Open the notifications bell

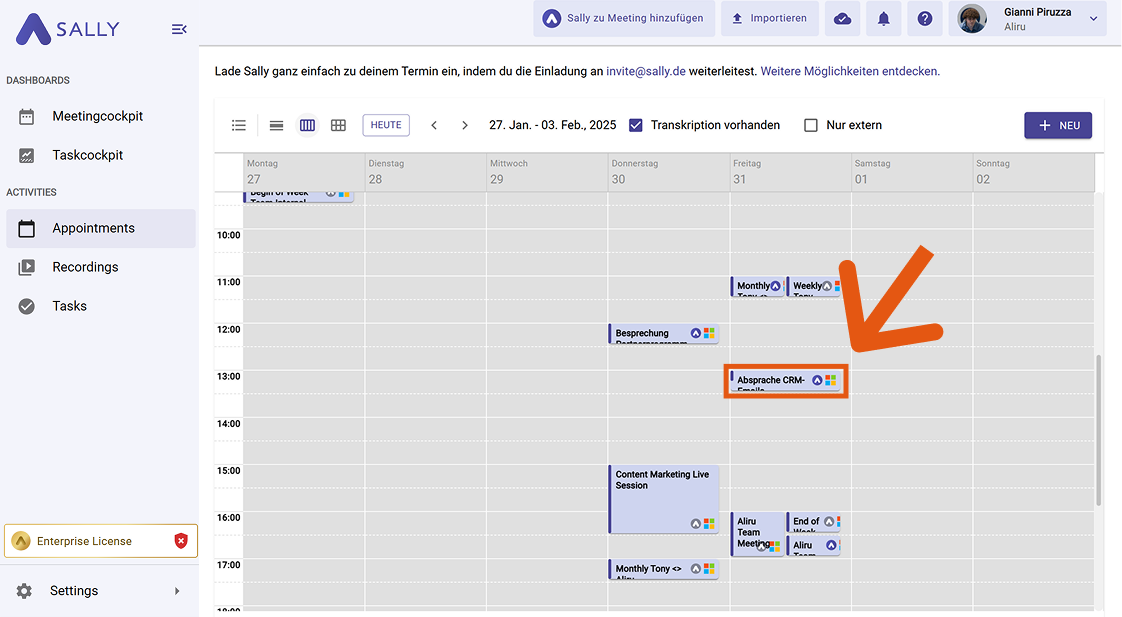point(883,19)
